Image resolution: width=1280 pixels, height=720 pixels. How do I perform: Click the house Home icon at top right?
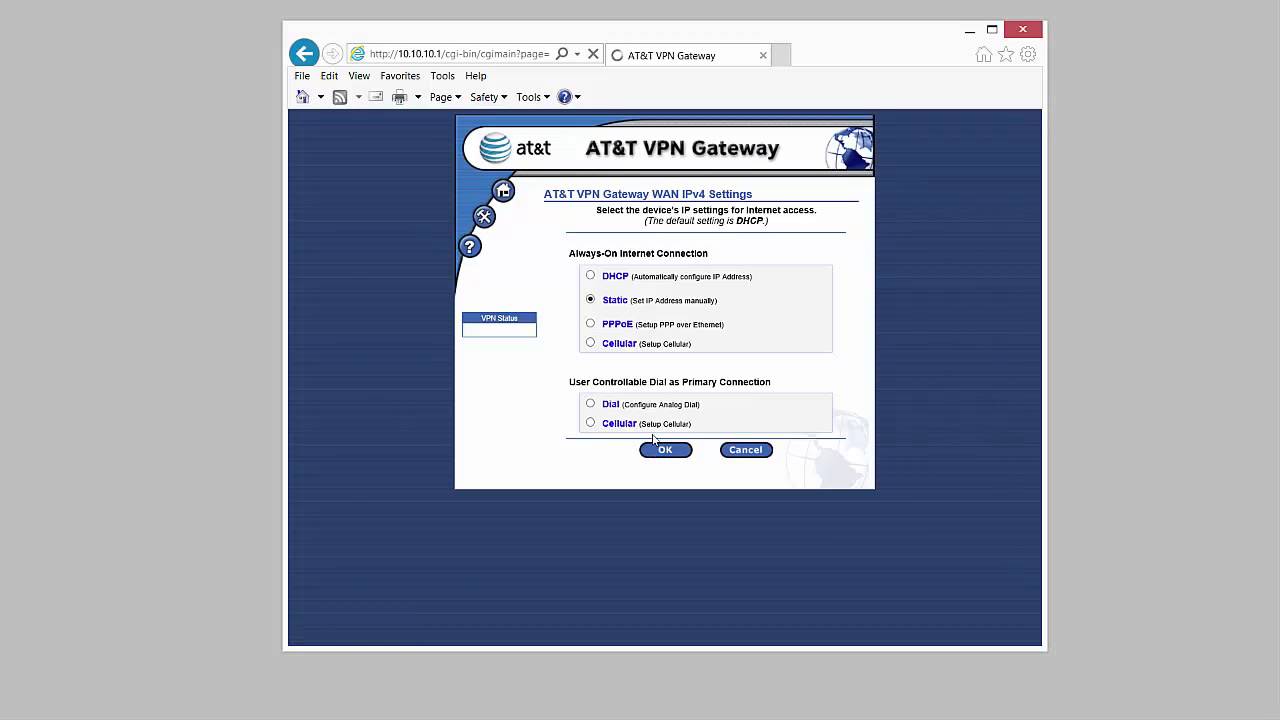(x=984, y=55)
